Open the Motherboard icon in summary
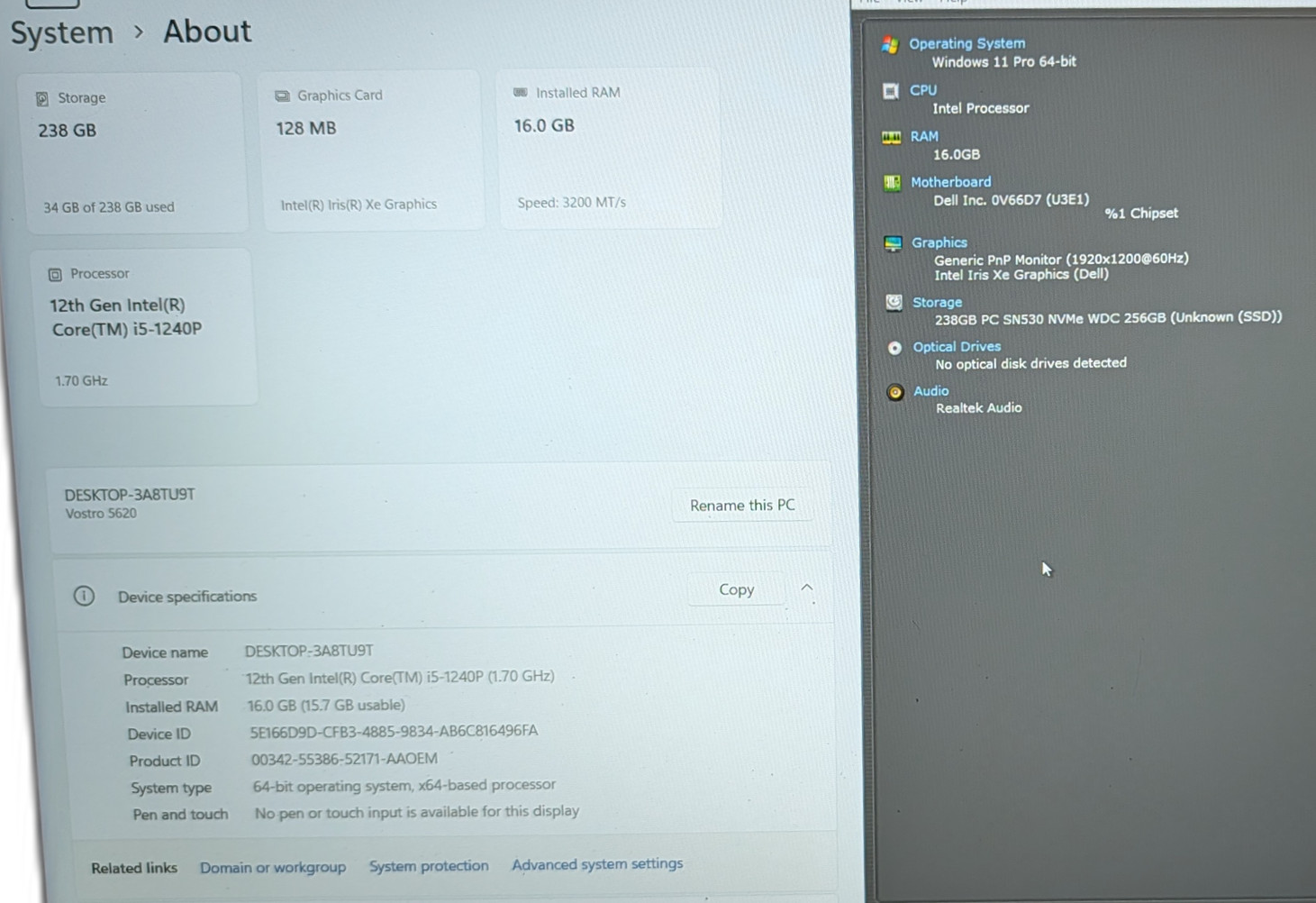Viewport: 1316px width, 903px height. coord(892,183)
